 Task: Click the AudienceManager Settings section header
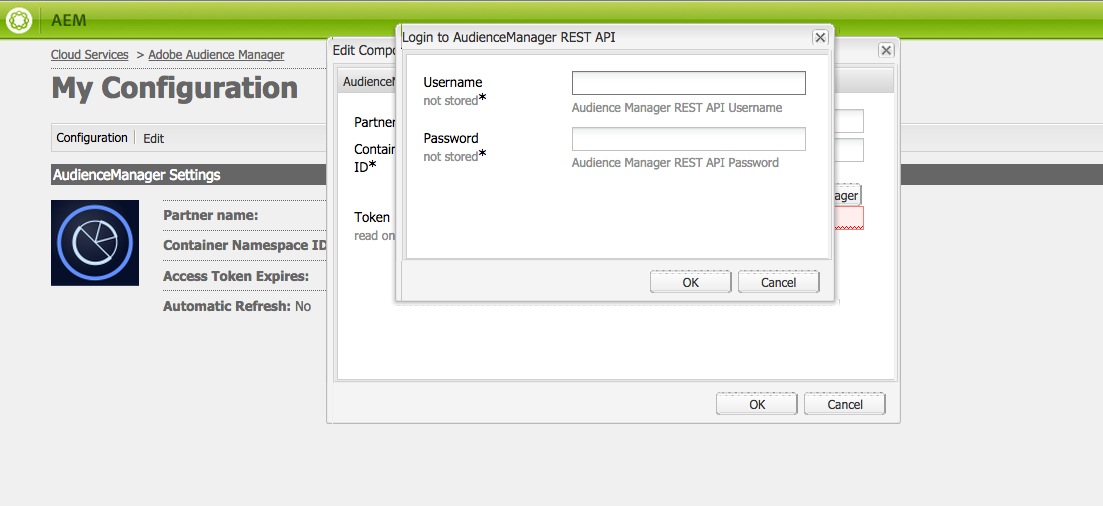[x=136, y=175]
